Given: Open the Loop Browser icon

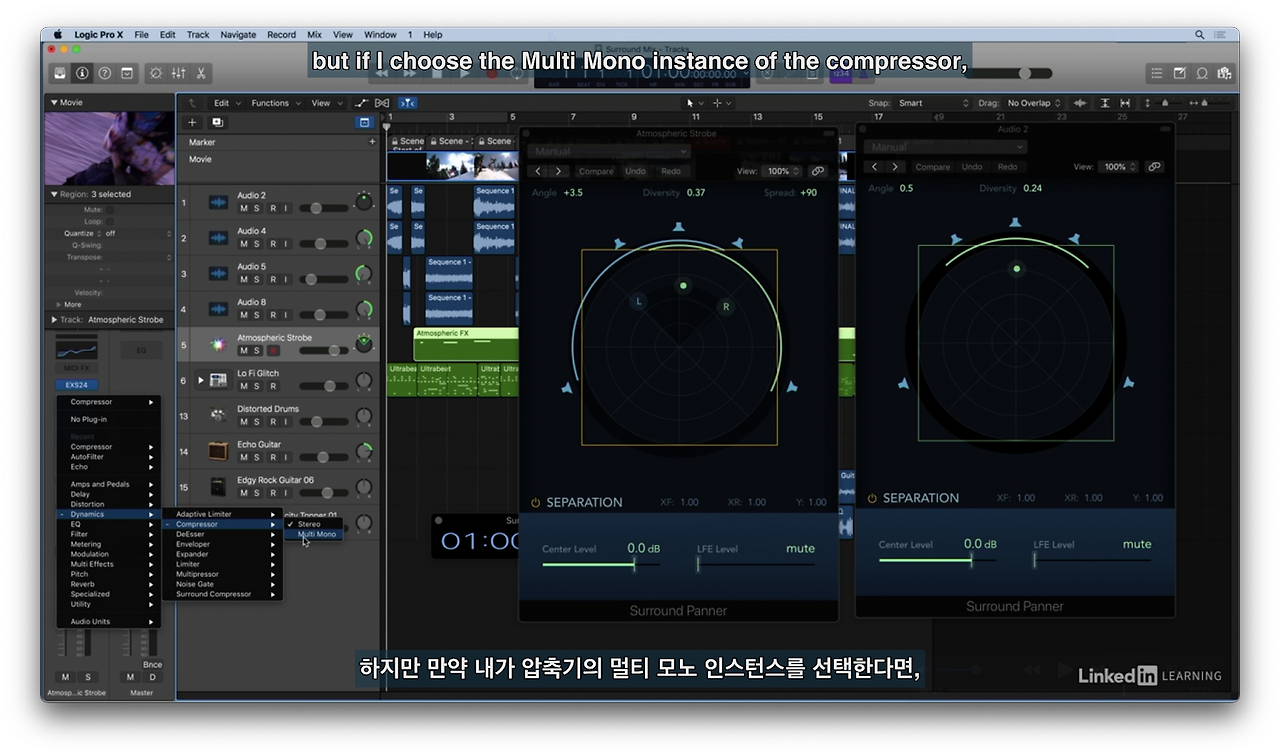Looking at the screenshot, I should tap(1202, 73).
